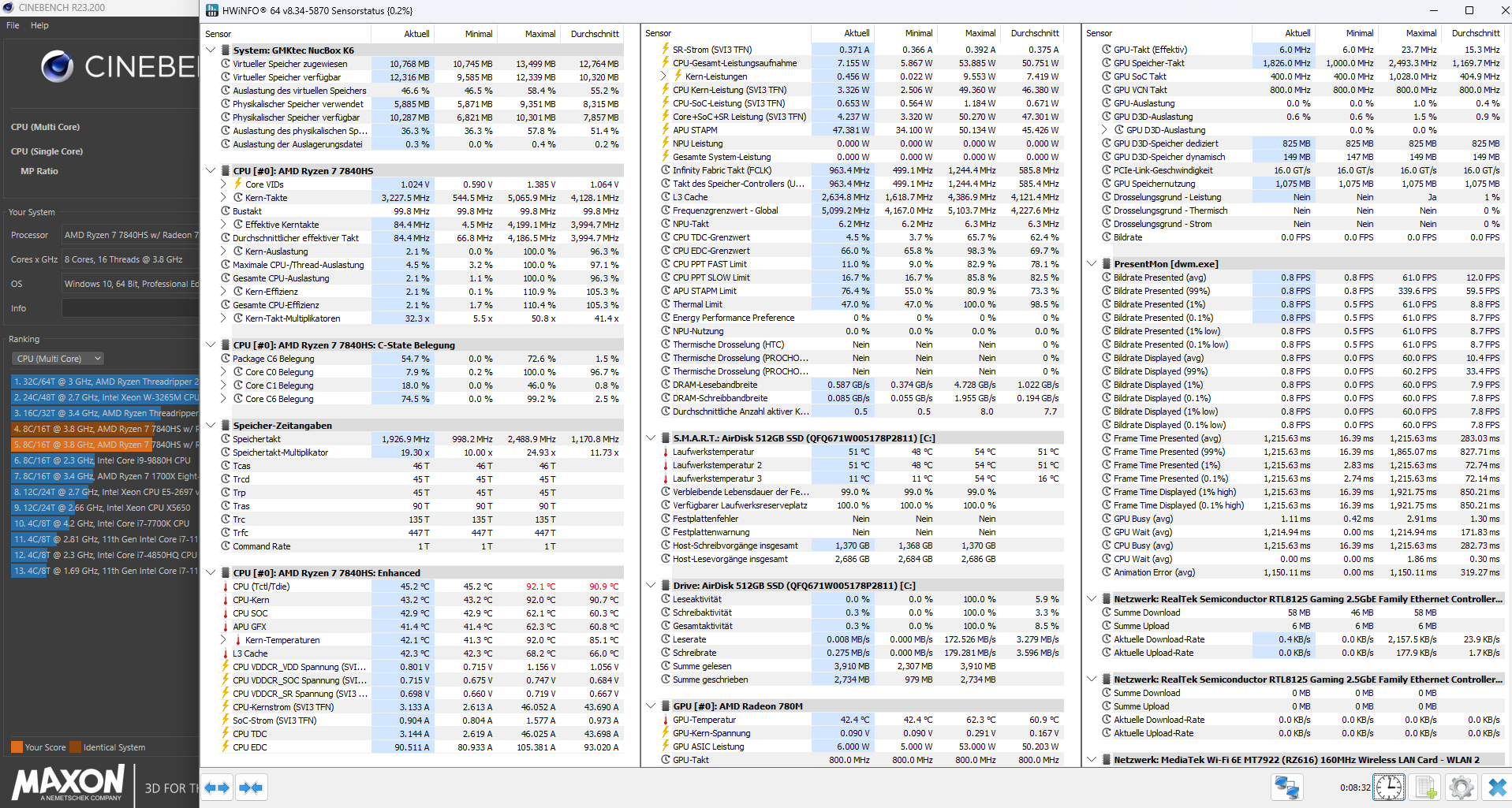Click icon beside Bildrate Presented (avg)
The width and height of the screenshot is (1512, 808).
[x=1107, y=277]
